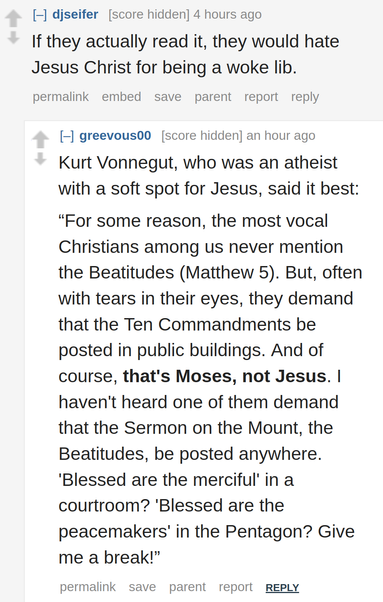Image resolution: width=383 pixels, height=602 pixels.
Task: Save djseifer's comment
Action: (x=168, y=97)
